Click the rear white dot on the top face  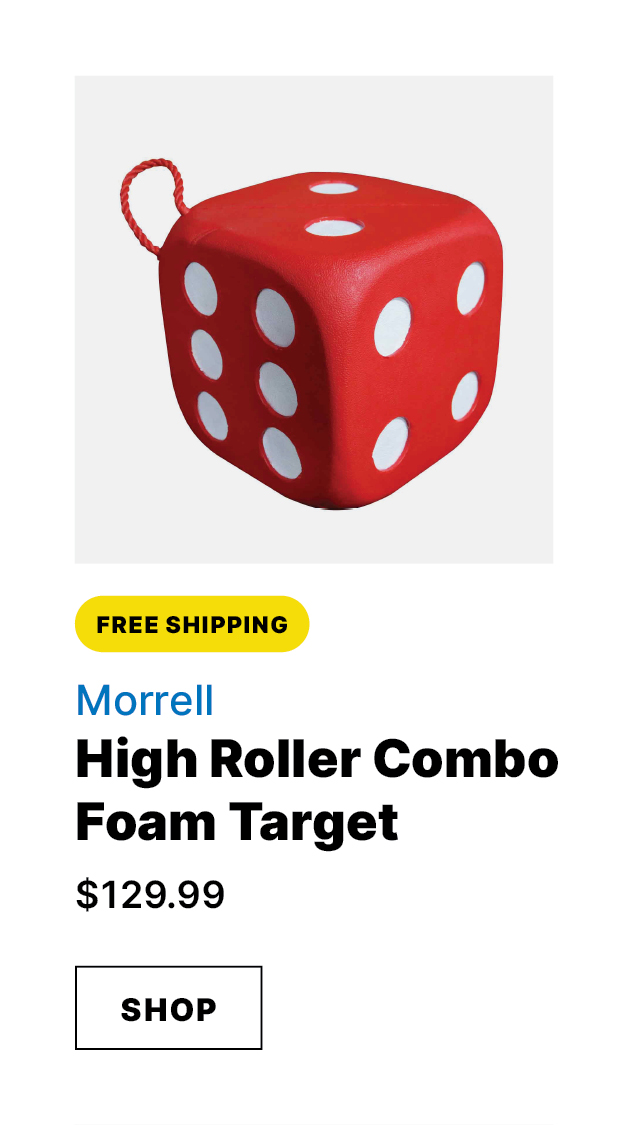tap(333, 188)
